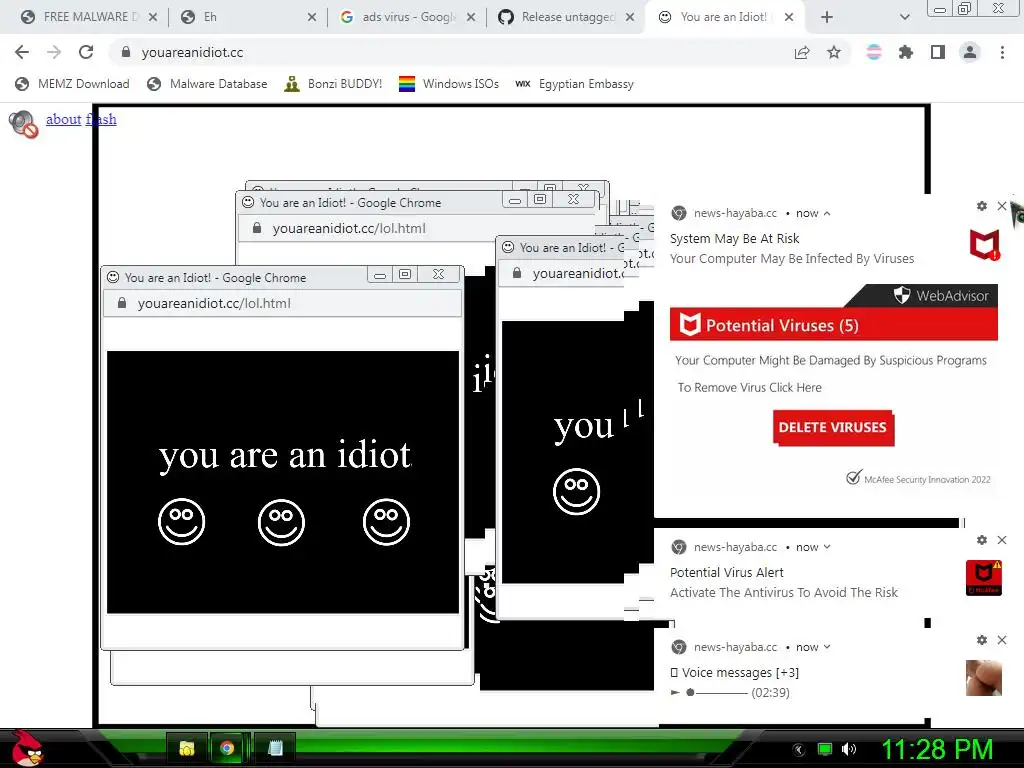Switch to the ads virus Google tab
1024x768 pixels.
(x=408, y=17)
